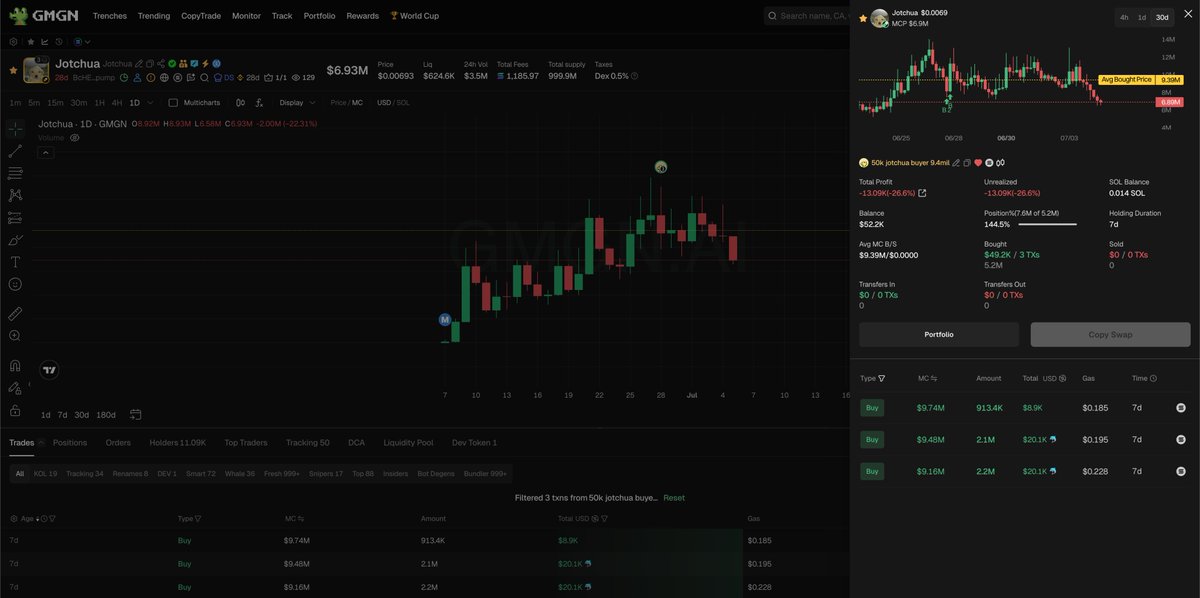
Task: Expand the timeframe interval dropdown
Action: coord(150,102)
